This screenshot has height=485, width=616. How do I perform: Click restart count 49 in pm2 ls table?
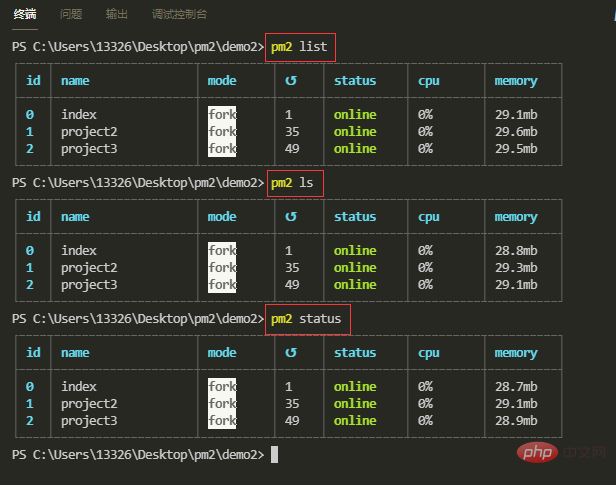pos(292,285)
